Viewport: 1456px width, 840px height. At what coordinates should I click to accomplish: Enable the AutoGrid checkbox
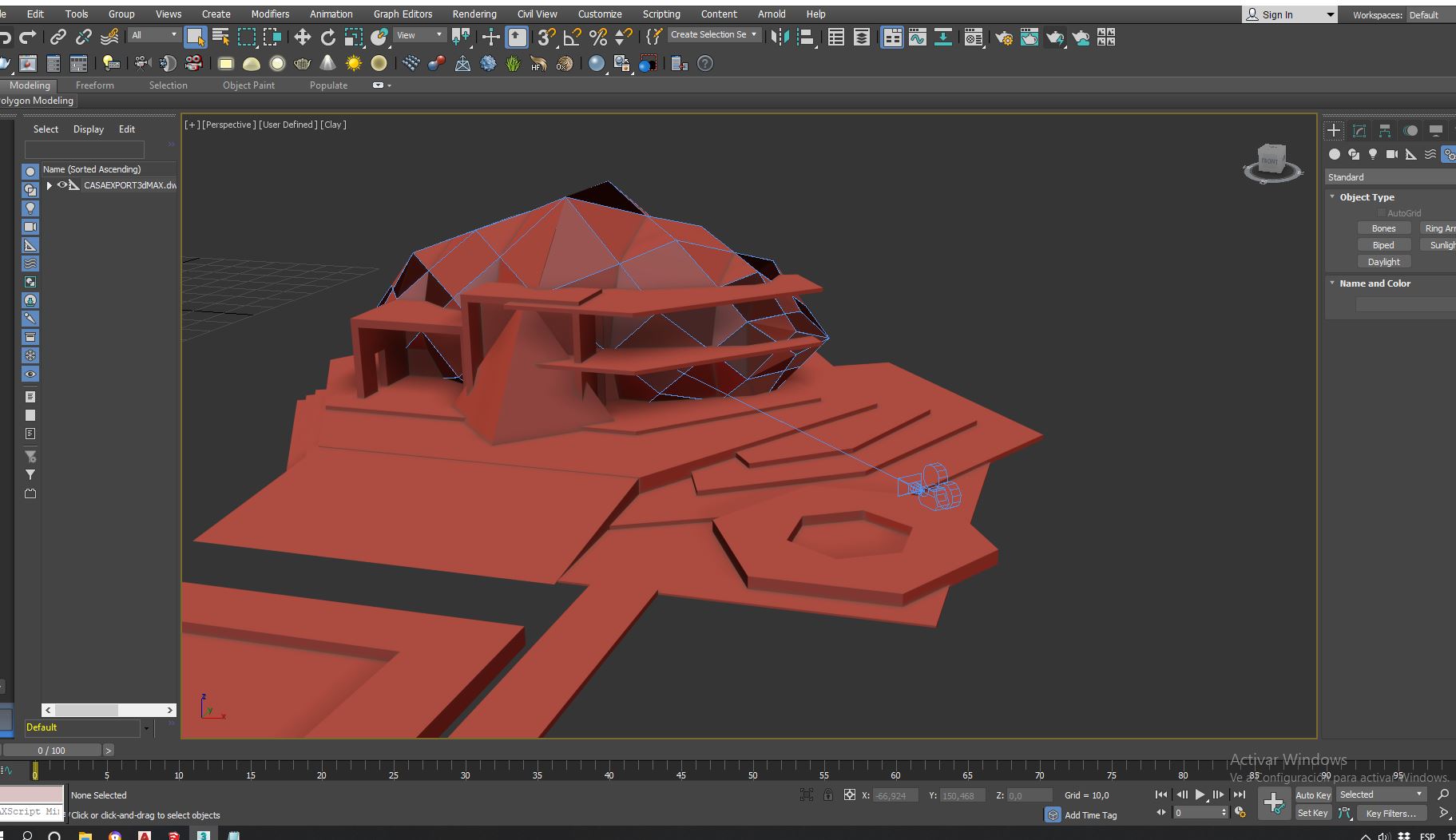coord(1381,213)
